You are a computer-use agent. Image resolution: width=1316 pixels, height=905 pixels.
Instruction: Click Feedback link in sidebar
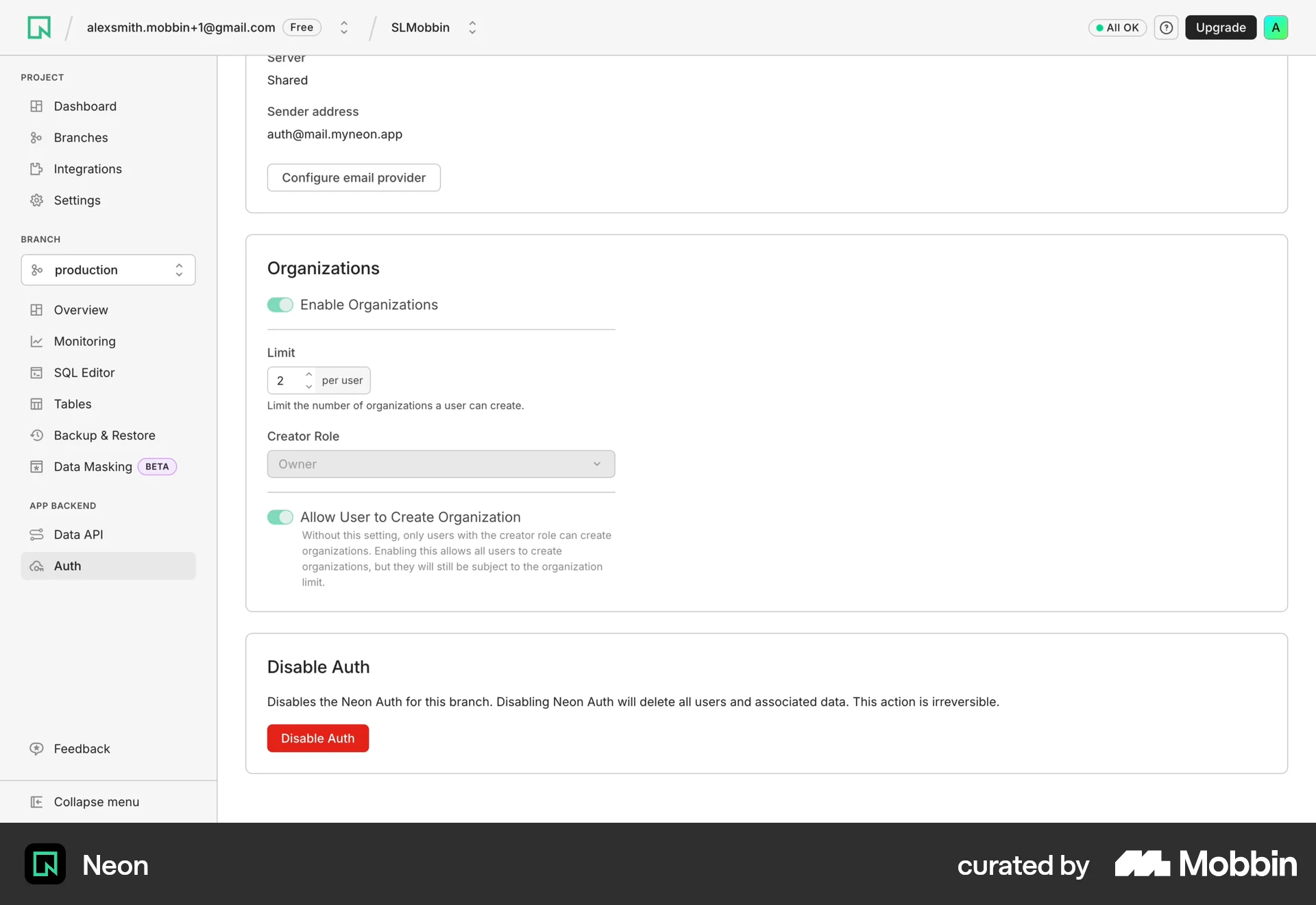[82, 749]
